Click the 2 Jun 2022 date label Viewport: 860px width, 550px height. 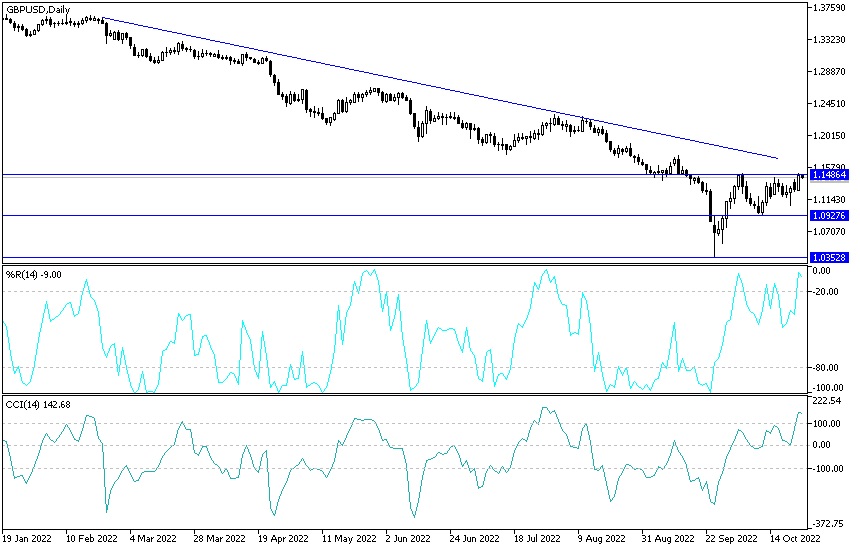(408, 538)
